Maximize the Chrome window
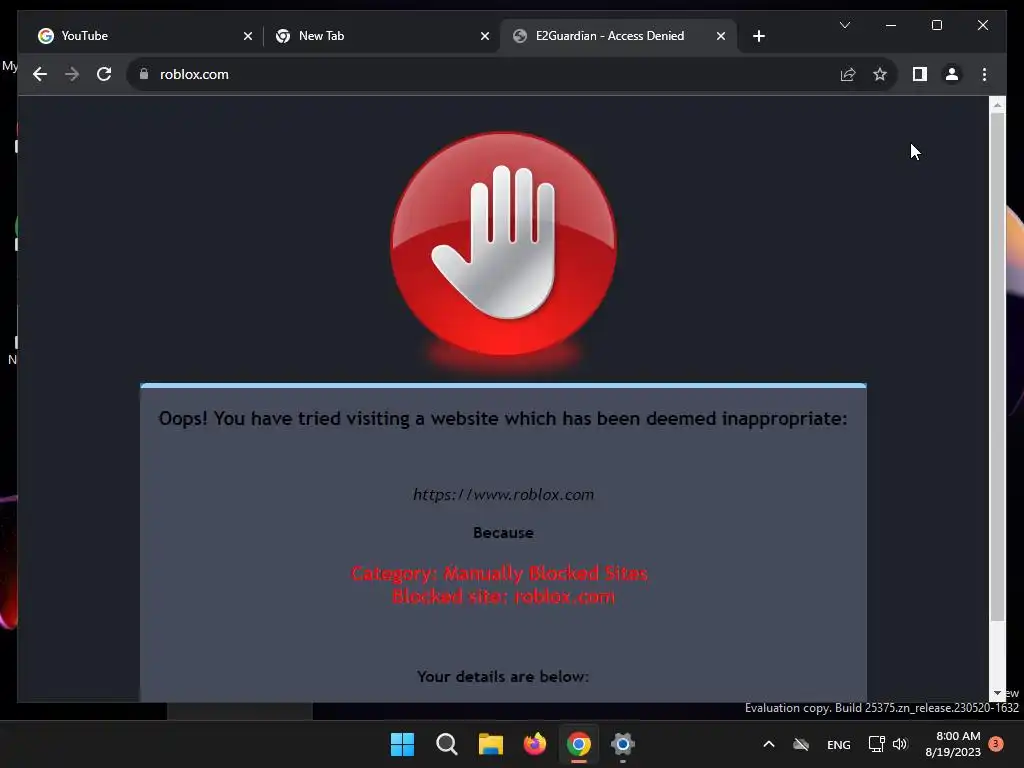 click(x=936, y=25)
